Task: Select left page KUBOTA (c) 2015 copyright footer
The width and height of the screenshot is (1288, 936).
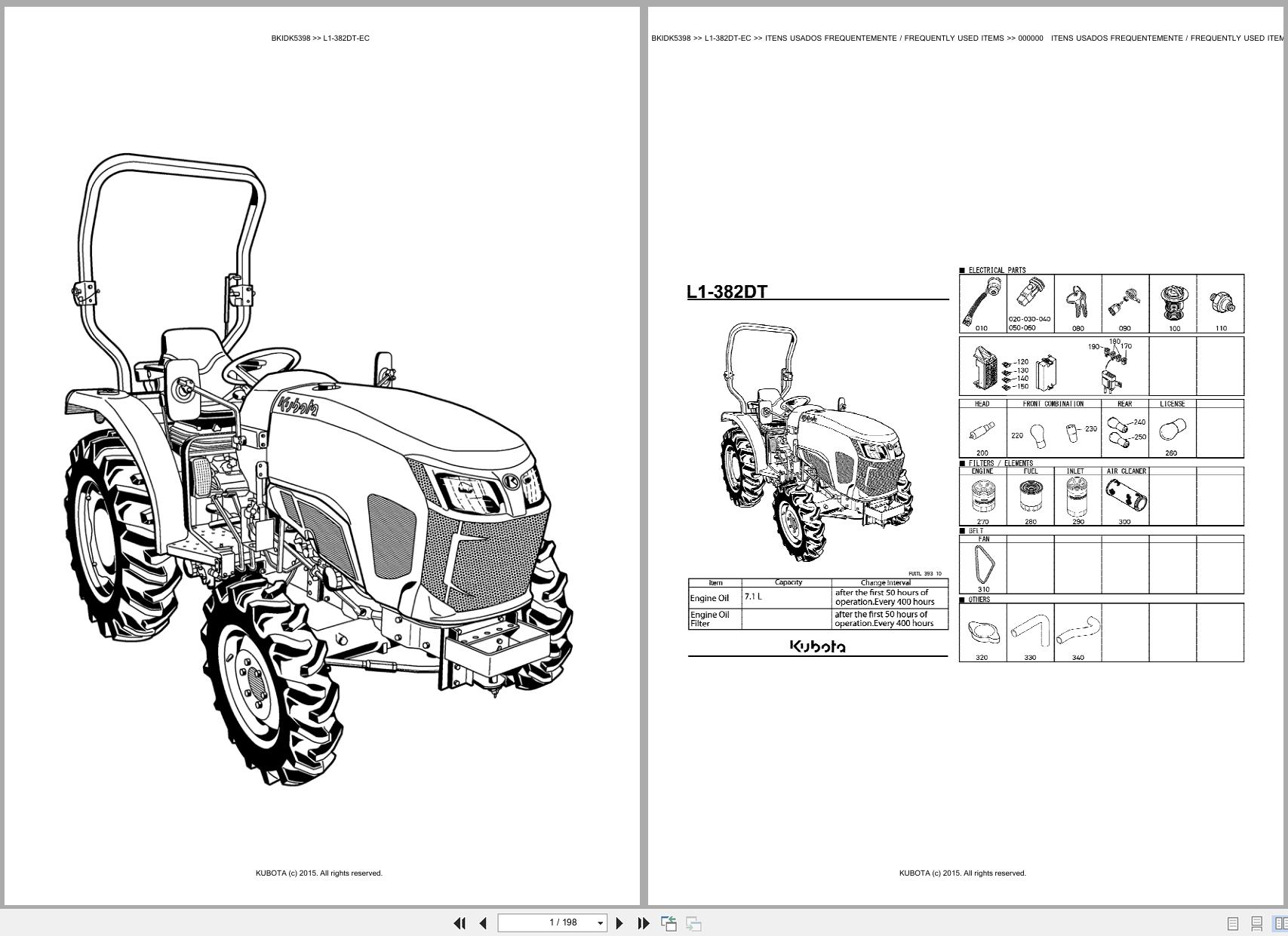Action: click(x=319, y=873)
